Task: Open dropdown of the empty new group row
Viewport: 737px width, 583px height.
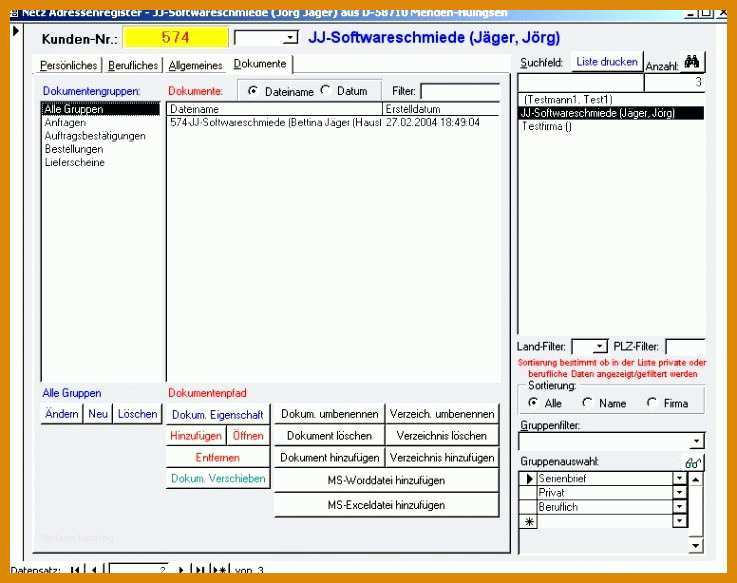Action: (x=680, y=521)
